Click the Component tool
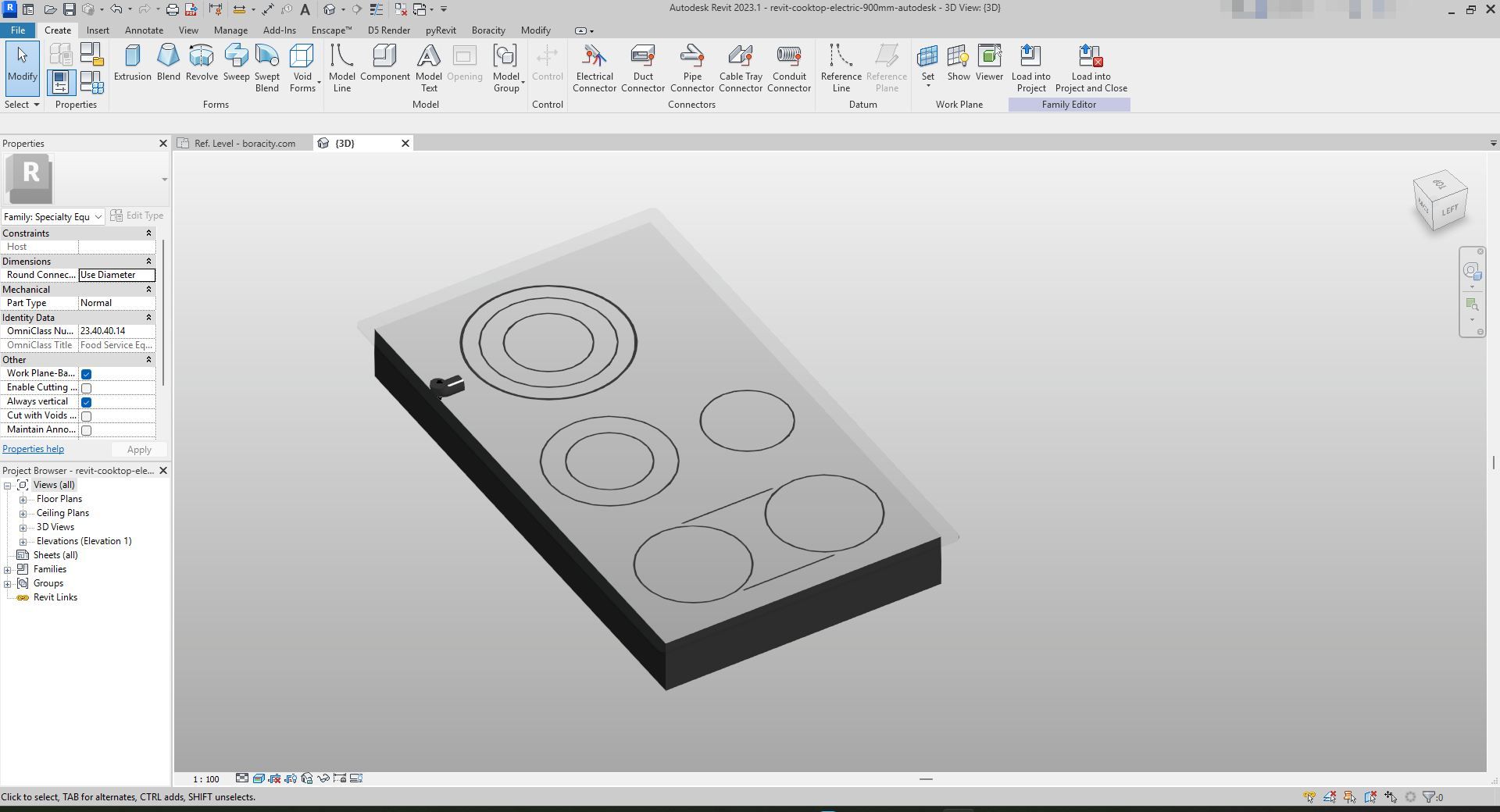The image size is (1500, 812). (x=384, y=62)
